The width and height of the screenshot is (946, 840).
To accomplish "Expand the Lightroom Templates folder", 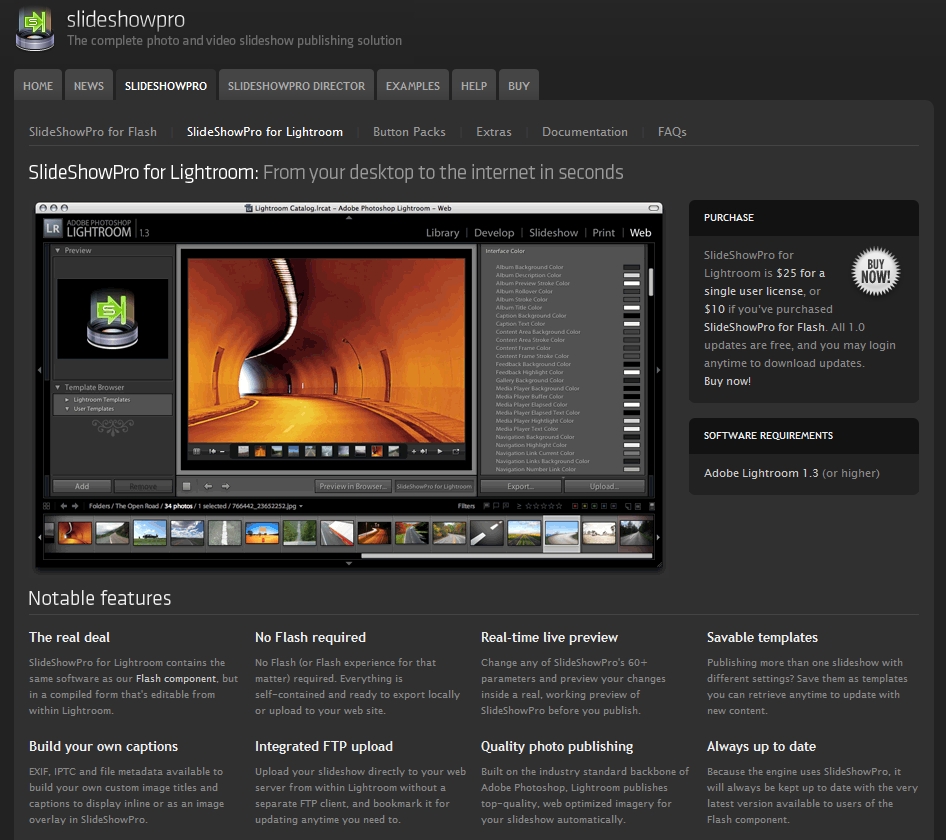I will (67, 399).
